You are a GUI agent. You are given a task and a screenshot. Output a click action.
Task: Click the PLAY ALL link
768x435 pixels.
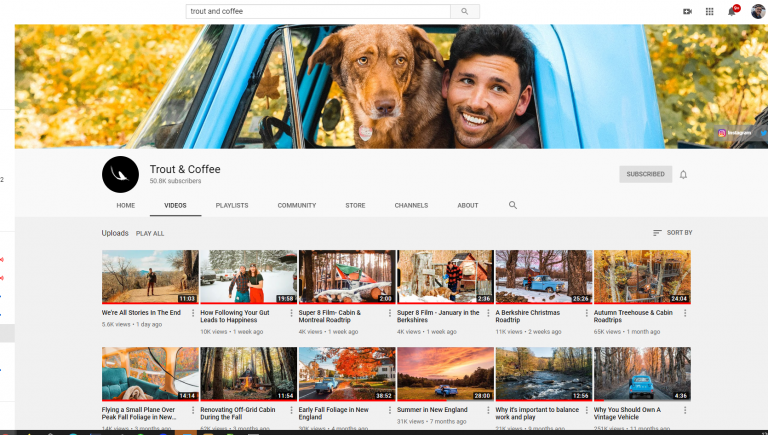[x=150, y=233]
